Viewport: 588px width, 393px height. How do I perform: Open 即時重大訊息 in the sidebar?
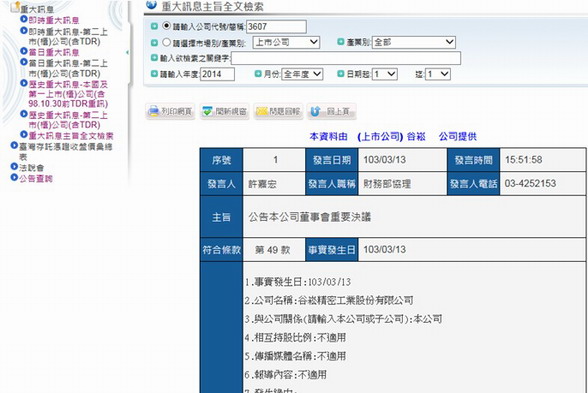[54, 20]
